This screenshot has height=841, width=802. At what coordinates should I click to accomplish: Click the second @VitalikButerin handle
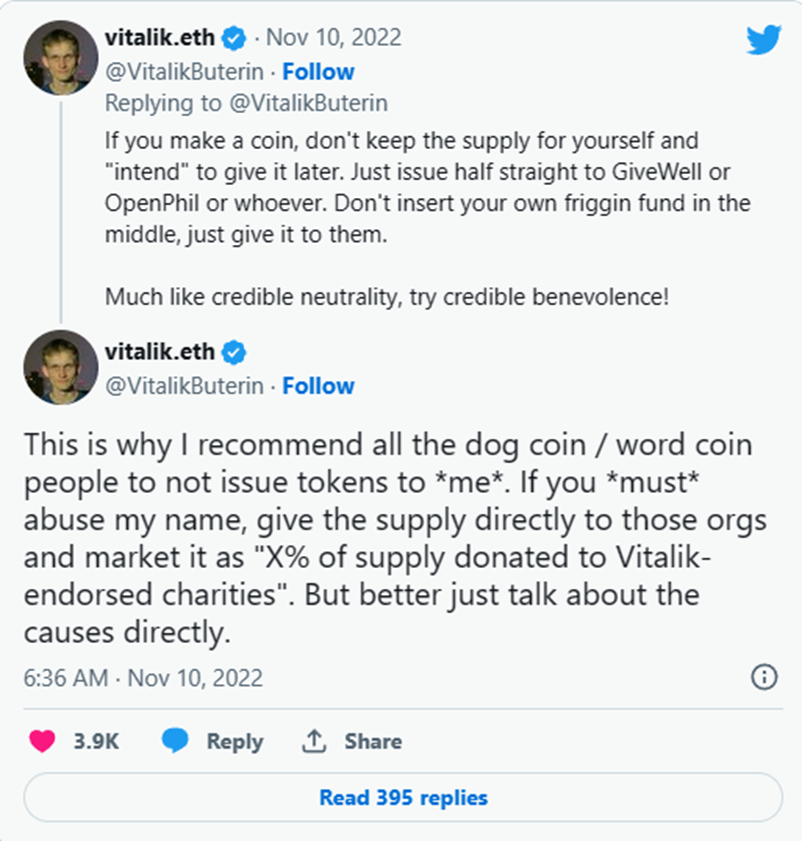[x=184, y=385]
